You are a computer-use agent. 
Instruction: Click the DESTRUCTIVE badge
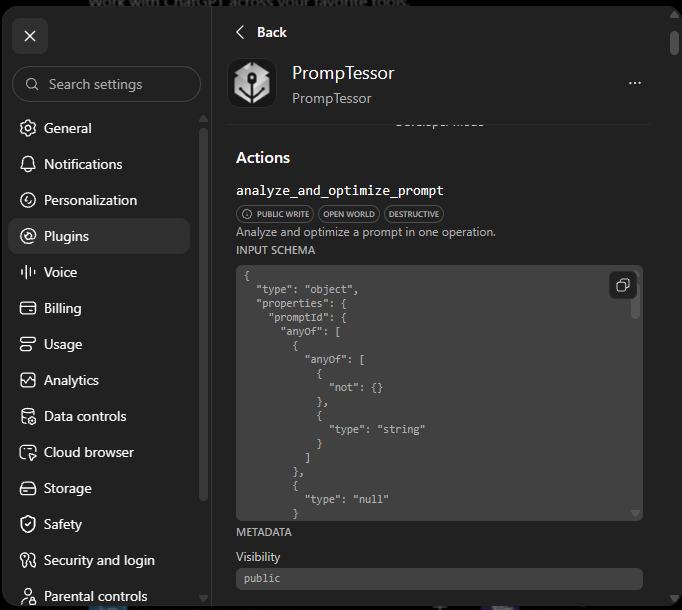pos(414,214)
